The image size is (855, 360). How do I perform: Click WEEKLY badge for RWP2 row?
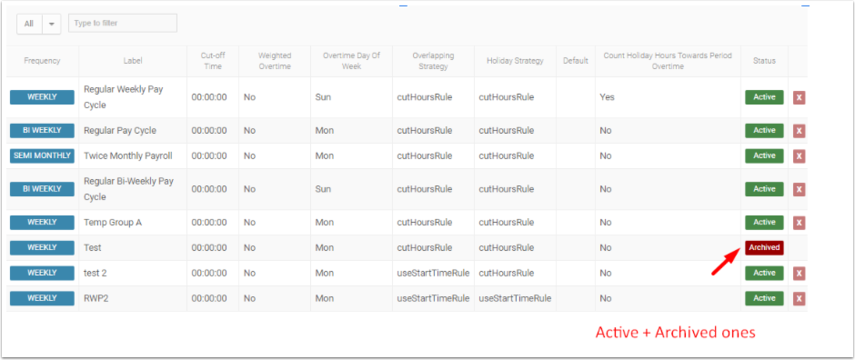click(42, 298)
